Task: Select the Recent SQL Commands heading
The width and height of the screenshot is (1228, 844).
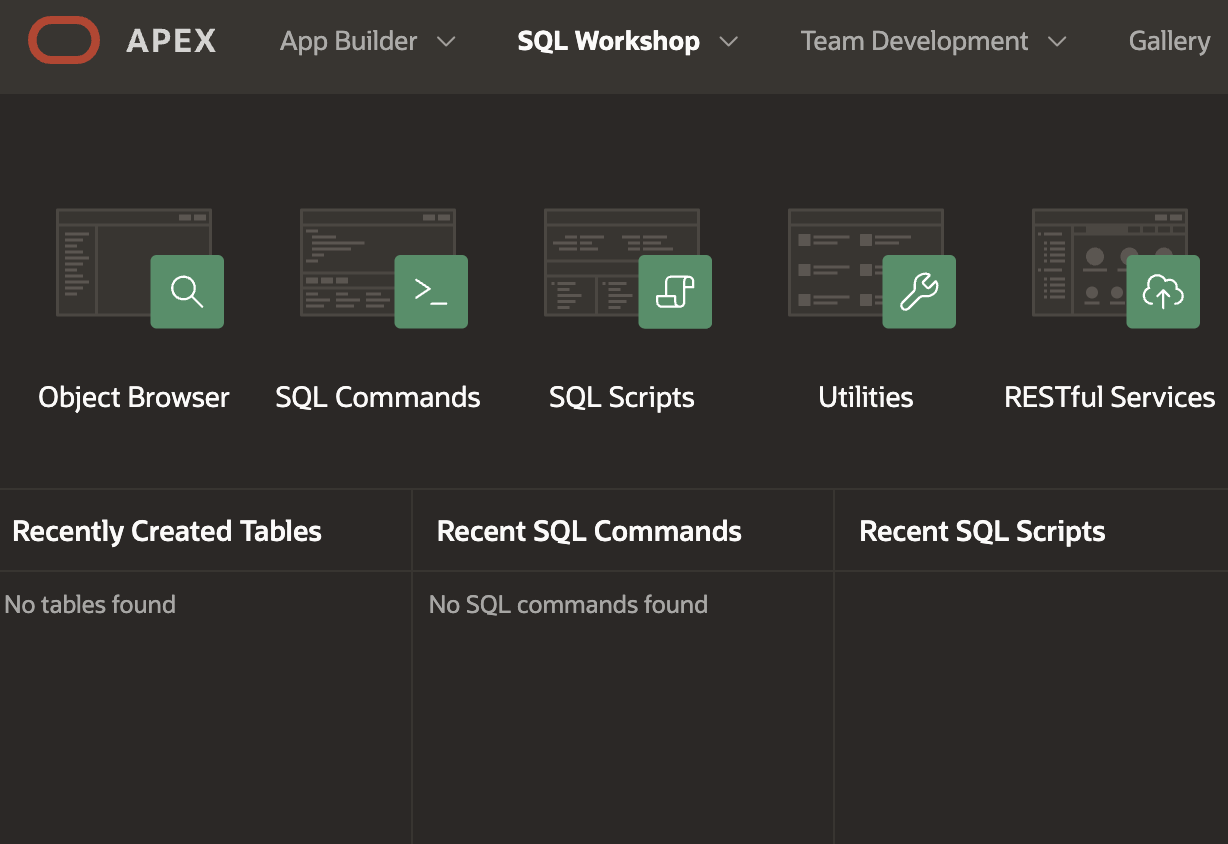Action: coord(589,531)
